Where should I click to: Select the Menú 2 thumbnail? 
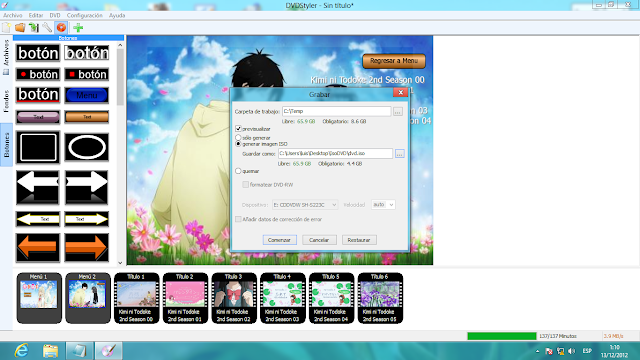(87, 298)
